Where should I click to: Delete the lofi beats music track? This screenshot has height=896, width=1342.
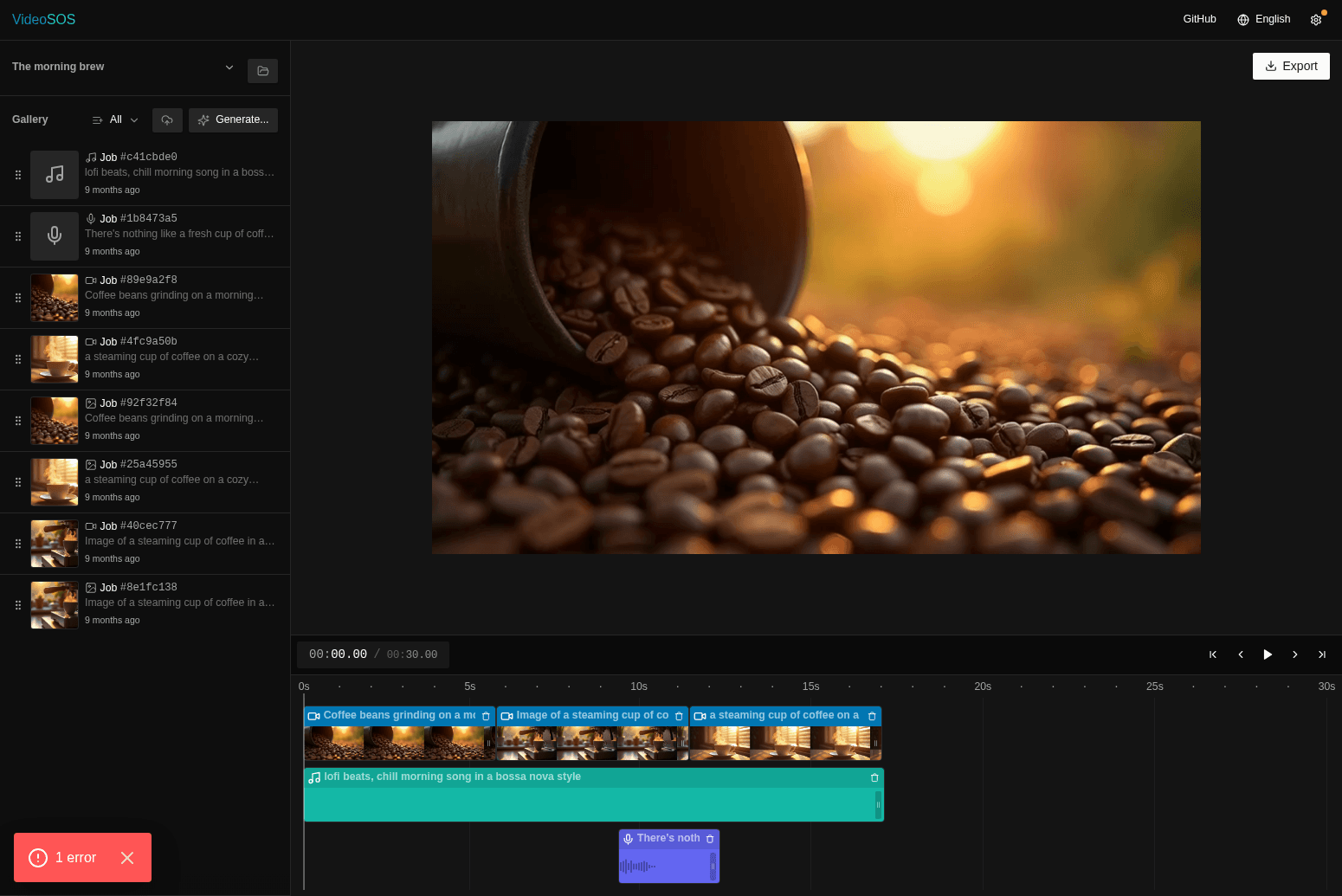874,777
